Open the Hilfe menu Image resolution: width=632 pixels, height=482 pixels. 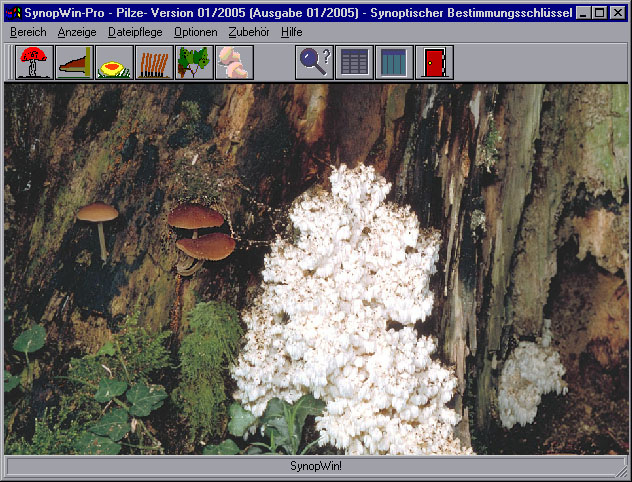click(x=291, y=32)
